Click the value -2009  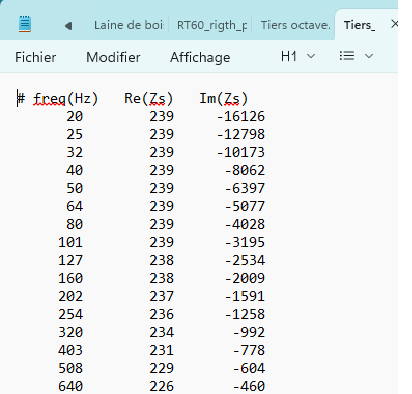pos(245,278)
